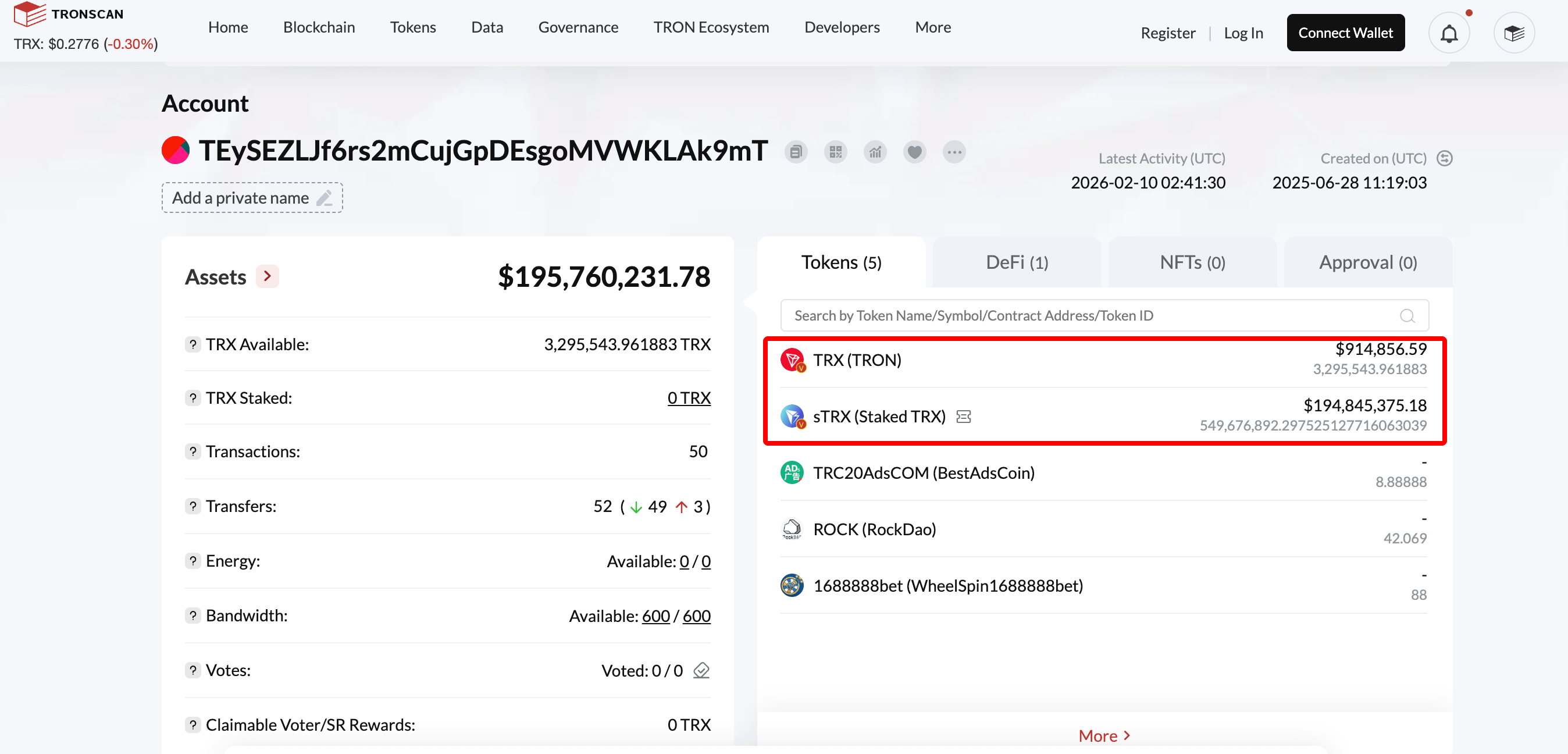The height and width of the screenshot is (754, 1568).
Task: Copy the account address
Action: click(796, 152)
